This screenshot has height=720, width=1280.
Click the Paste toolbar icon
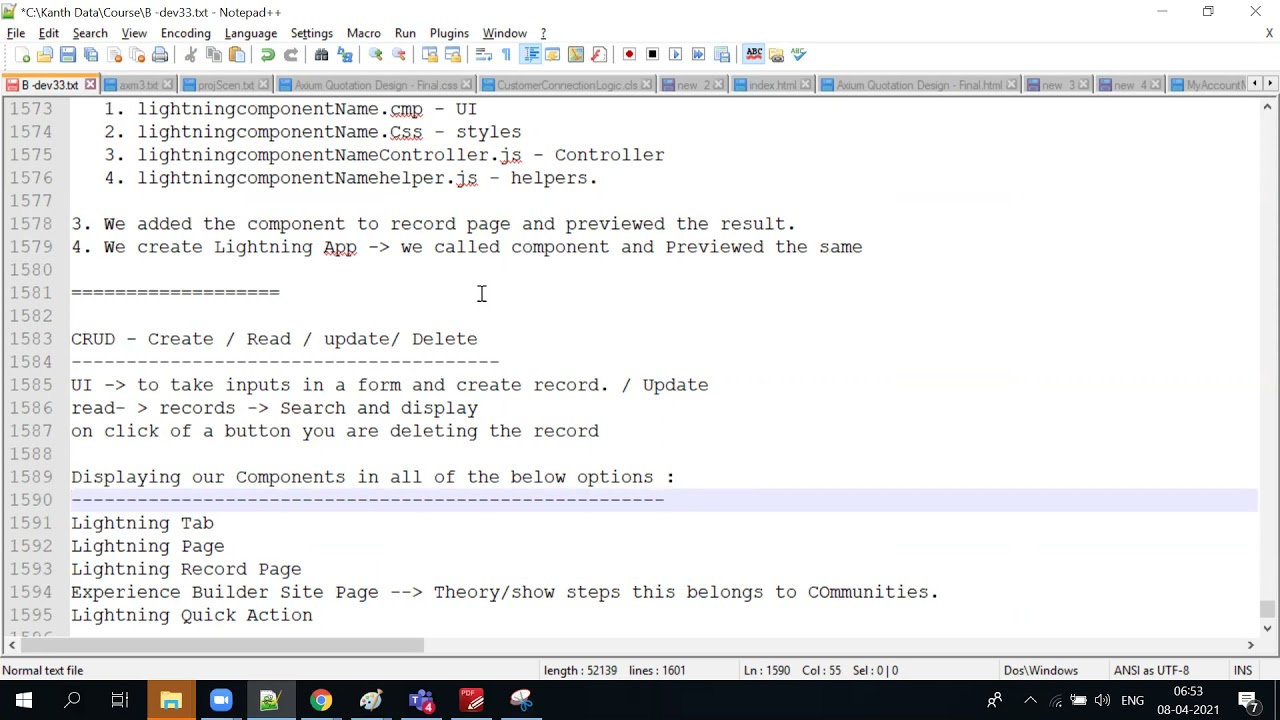point(237,54)
